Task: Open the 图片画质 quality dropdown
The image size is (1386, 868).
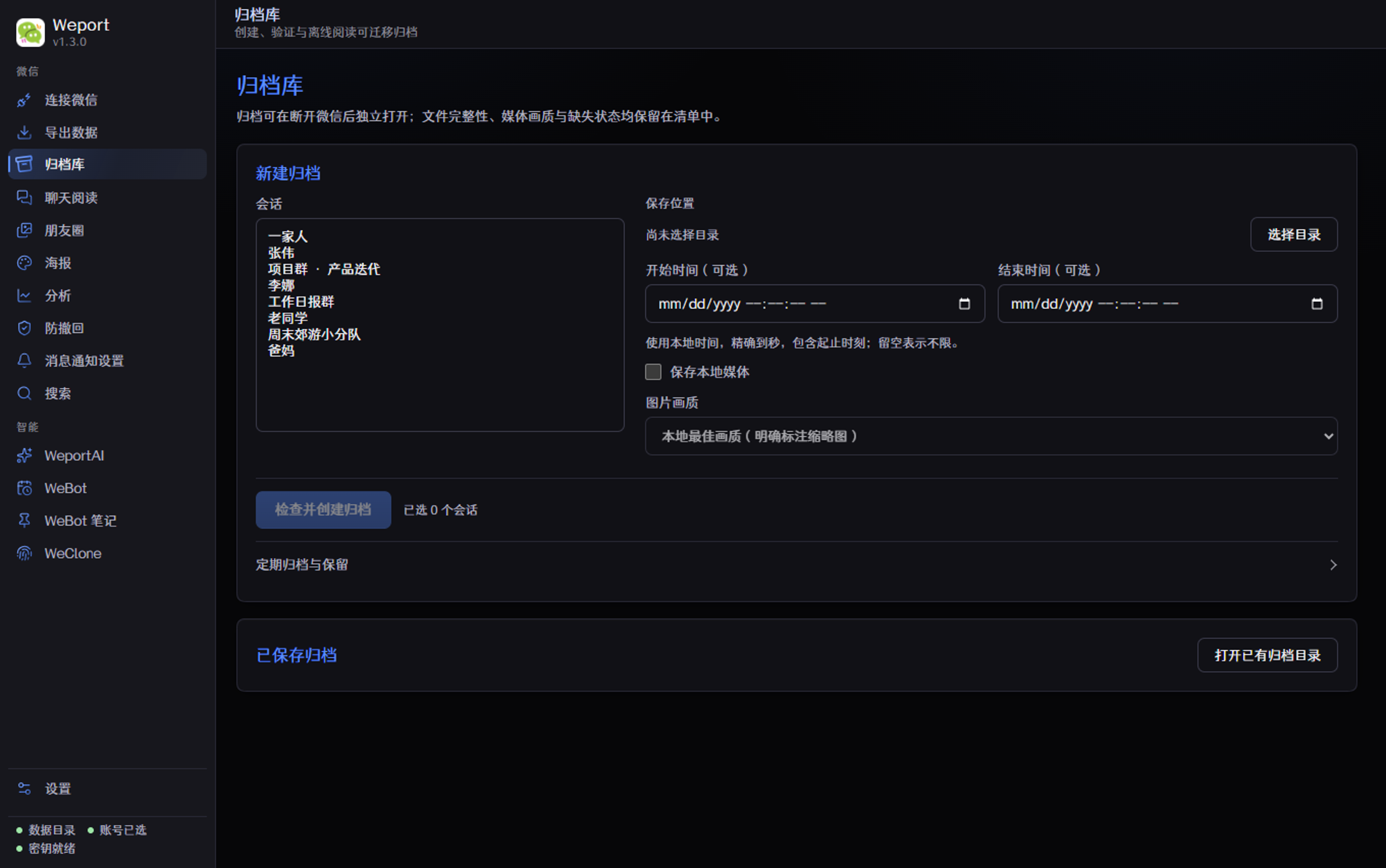Action: (x=991, y=437)
